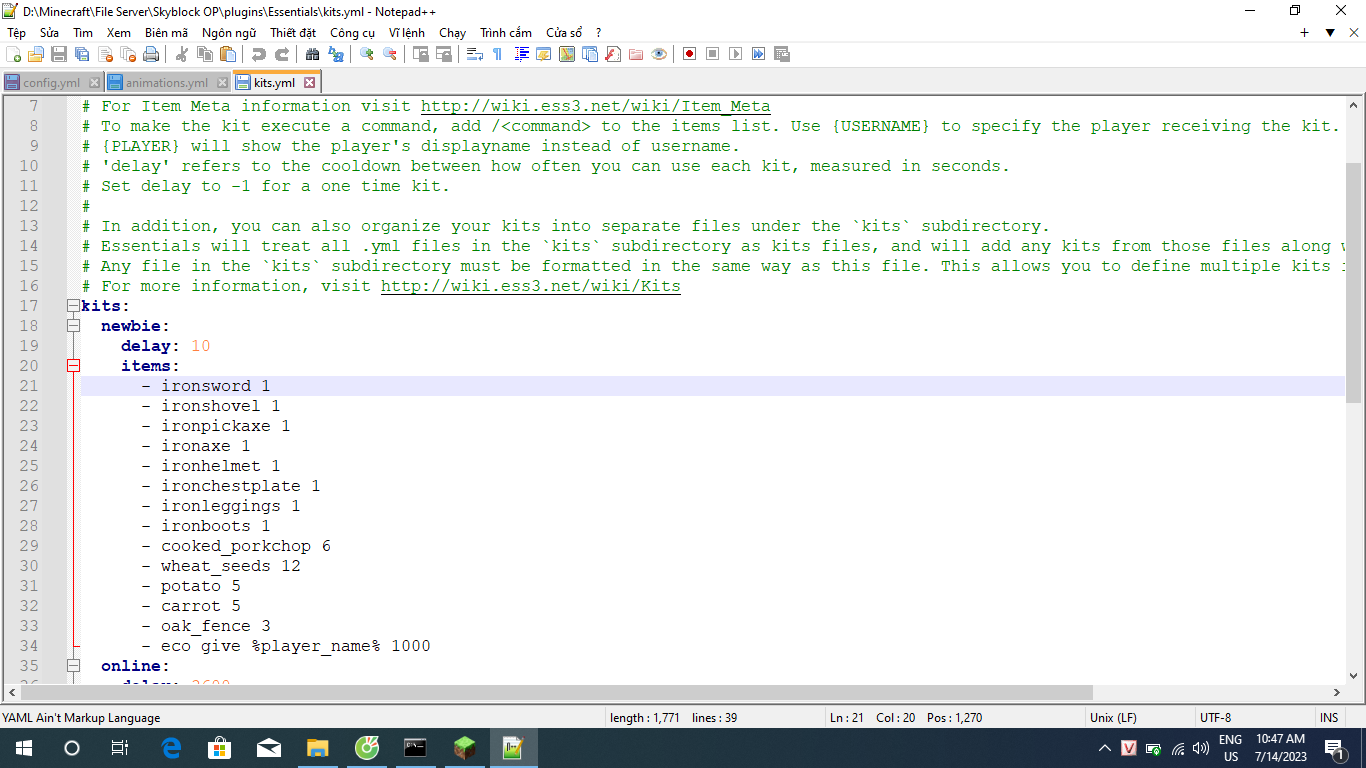Toggle word wrap in the toolbar

pos(475,54)
